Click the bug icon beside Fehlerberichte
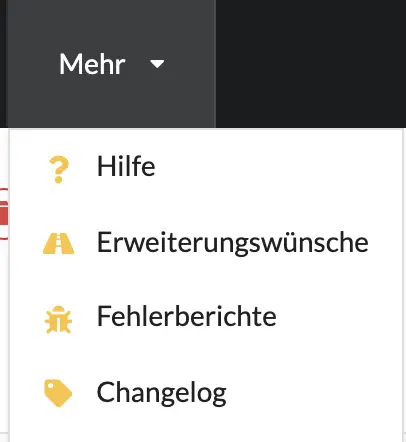Screen dimensions: 406x442 pos(58,319)
